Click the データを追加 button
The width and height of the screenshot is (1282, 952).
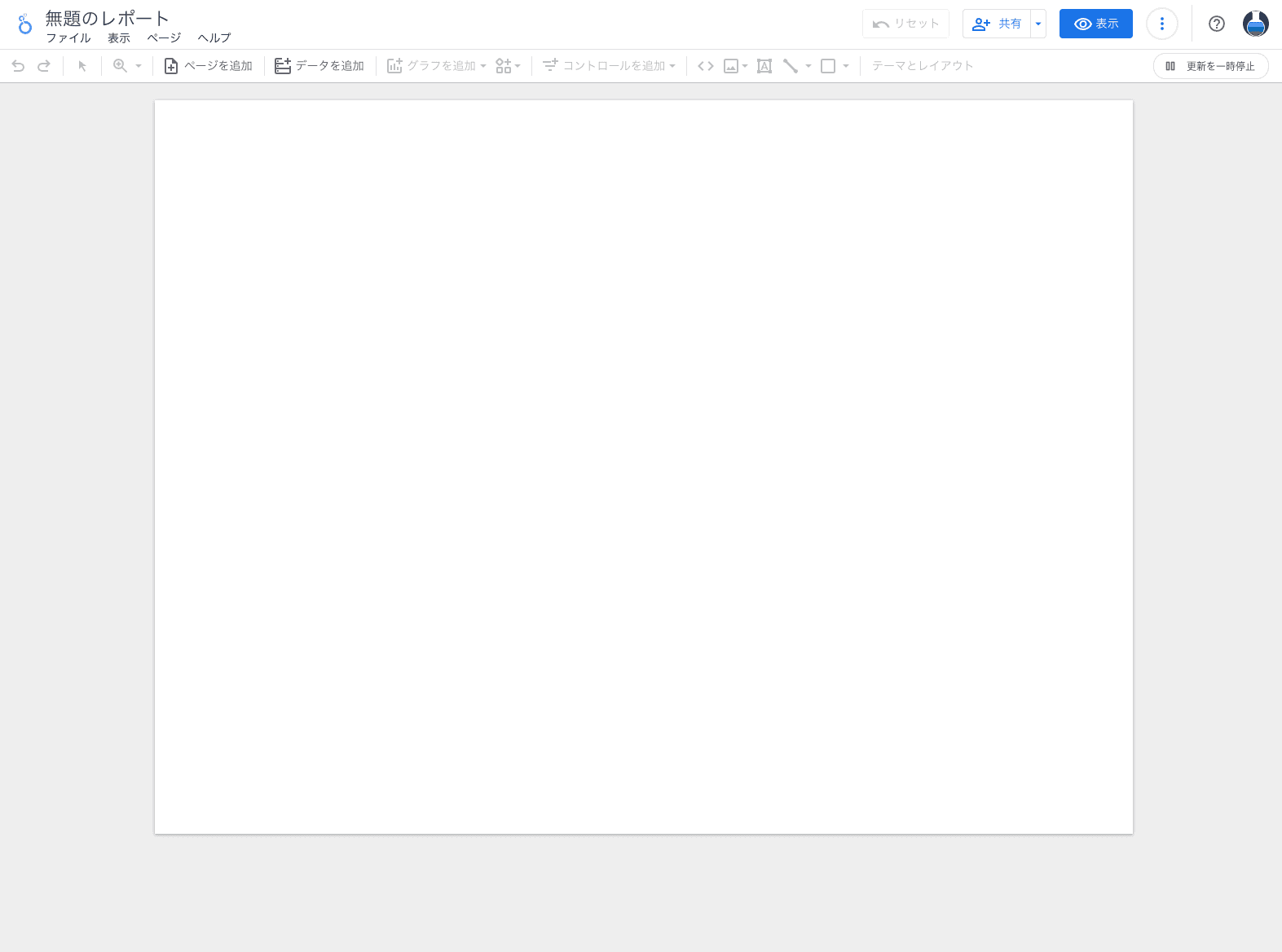click(319, 66)
